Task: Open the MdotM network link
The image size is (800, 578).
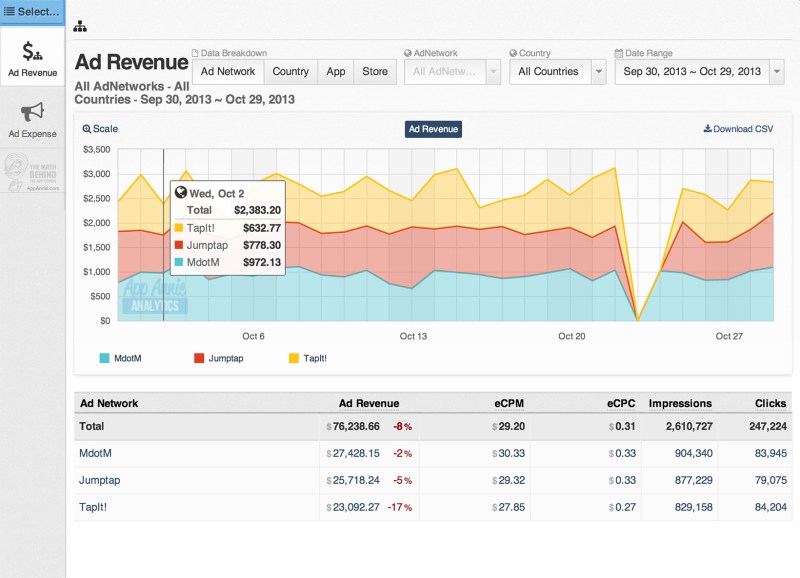Action: point(95,453)
